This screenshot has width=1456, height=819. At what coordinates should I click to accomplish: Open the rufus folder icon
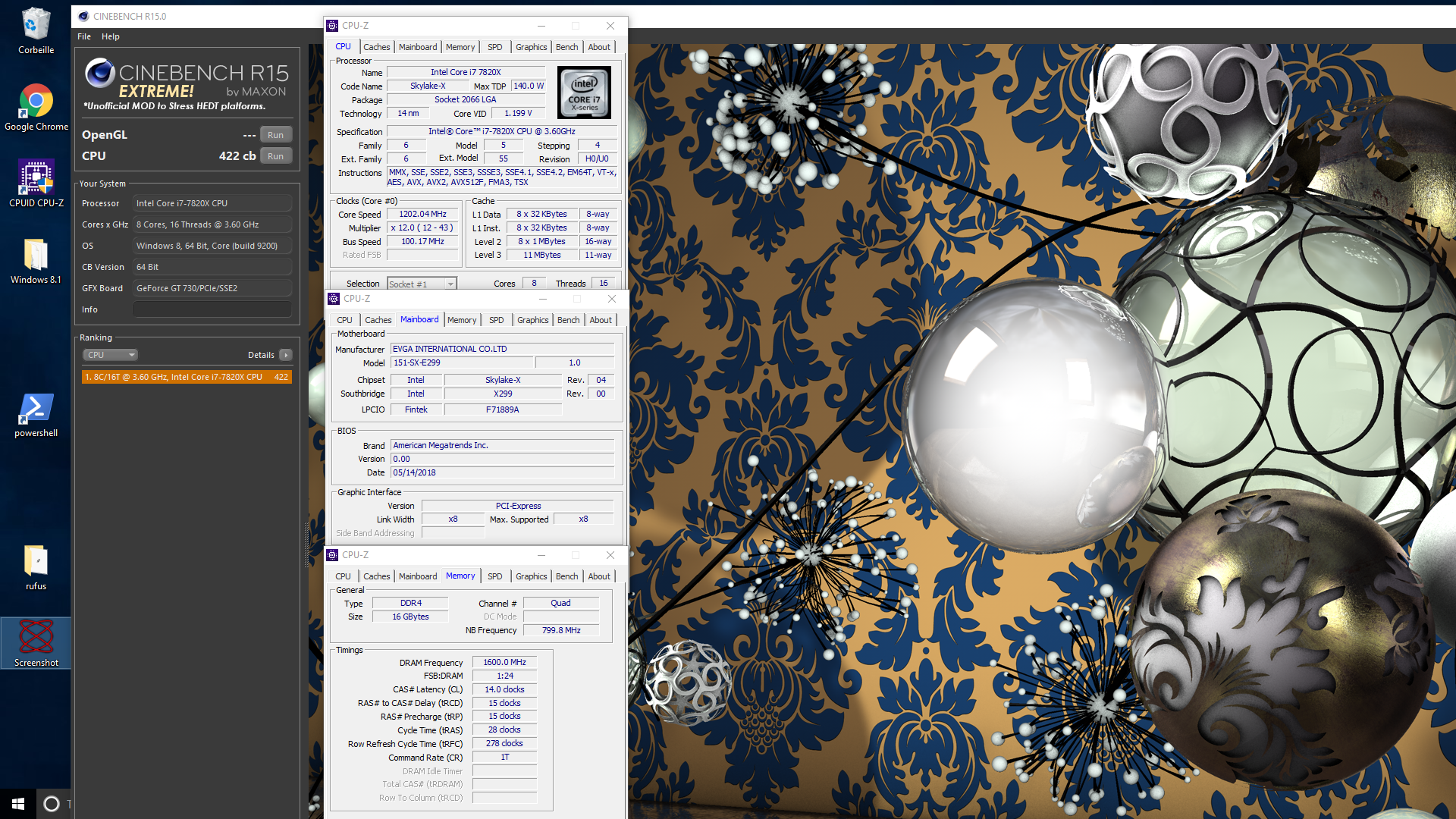(36, 567)
